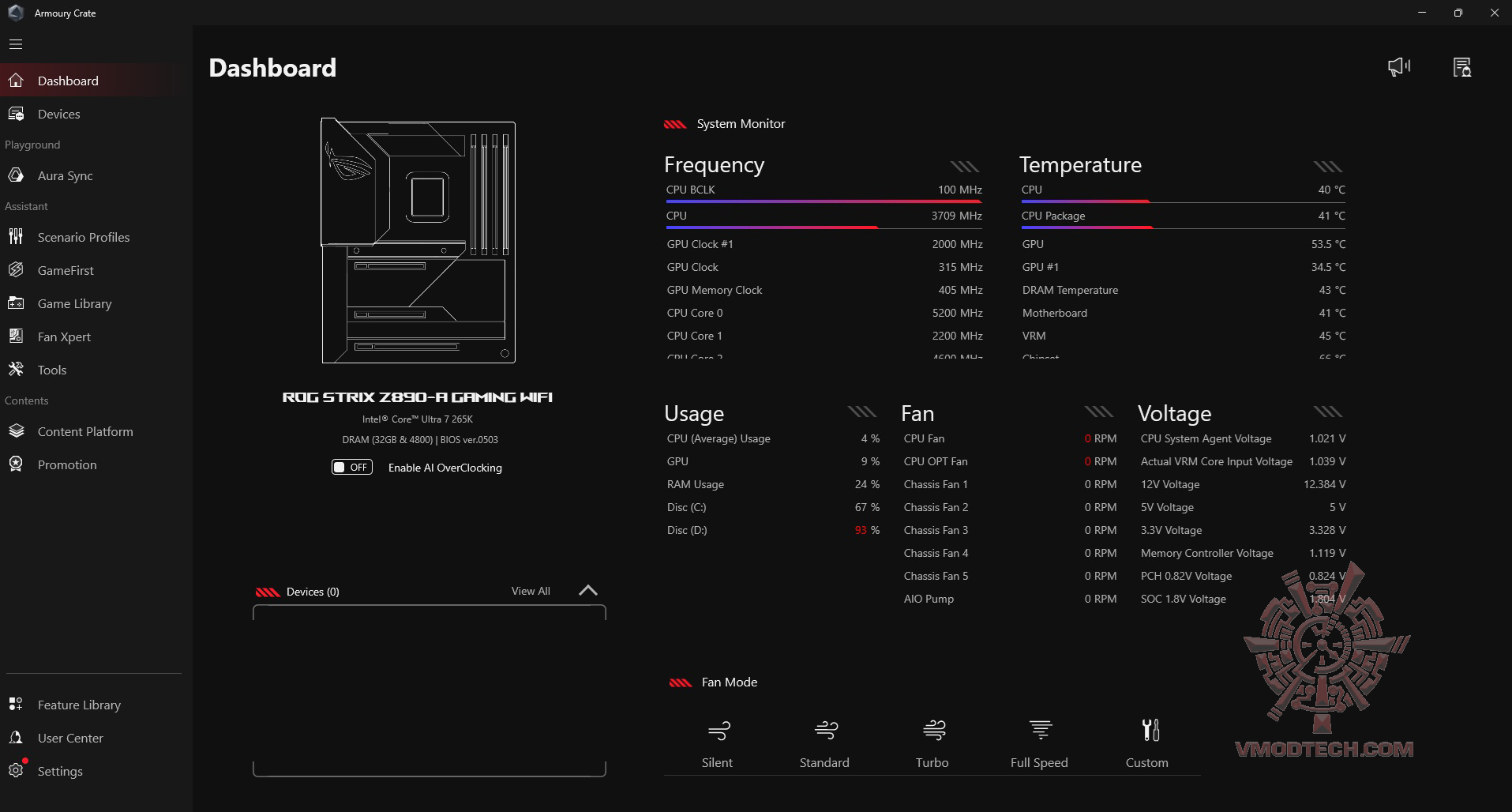
Task: Click the GPU Memory Clock row
Action: point(824,290)
